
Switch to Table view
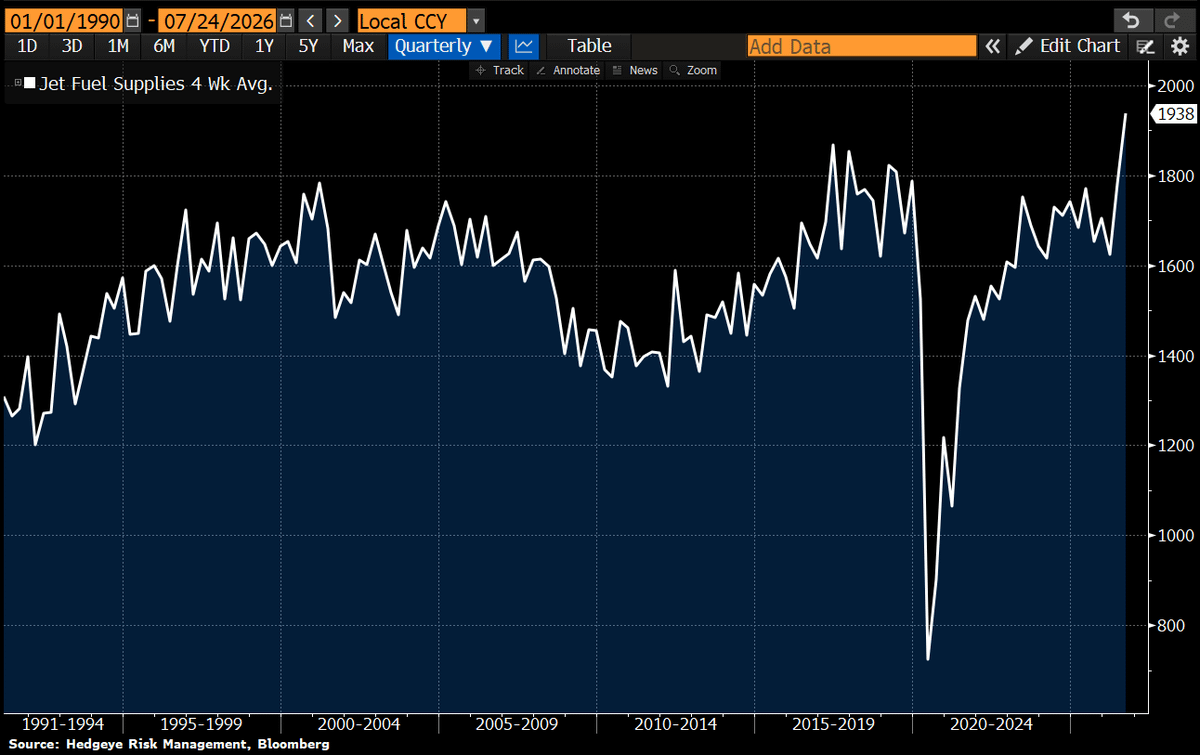[x=589, y=46]
